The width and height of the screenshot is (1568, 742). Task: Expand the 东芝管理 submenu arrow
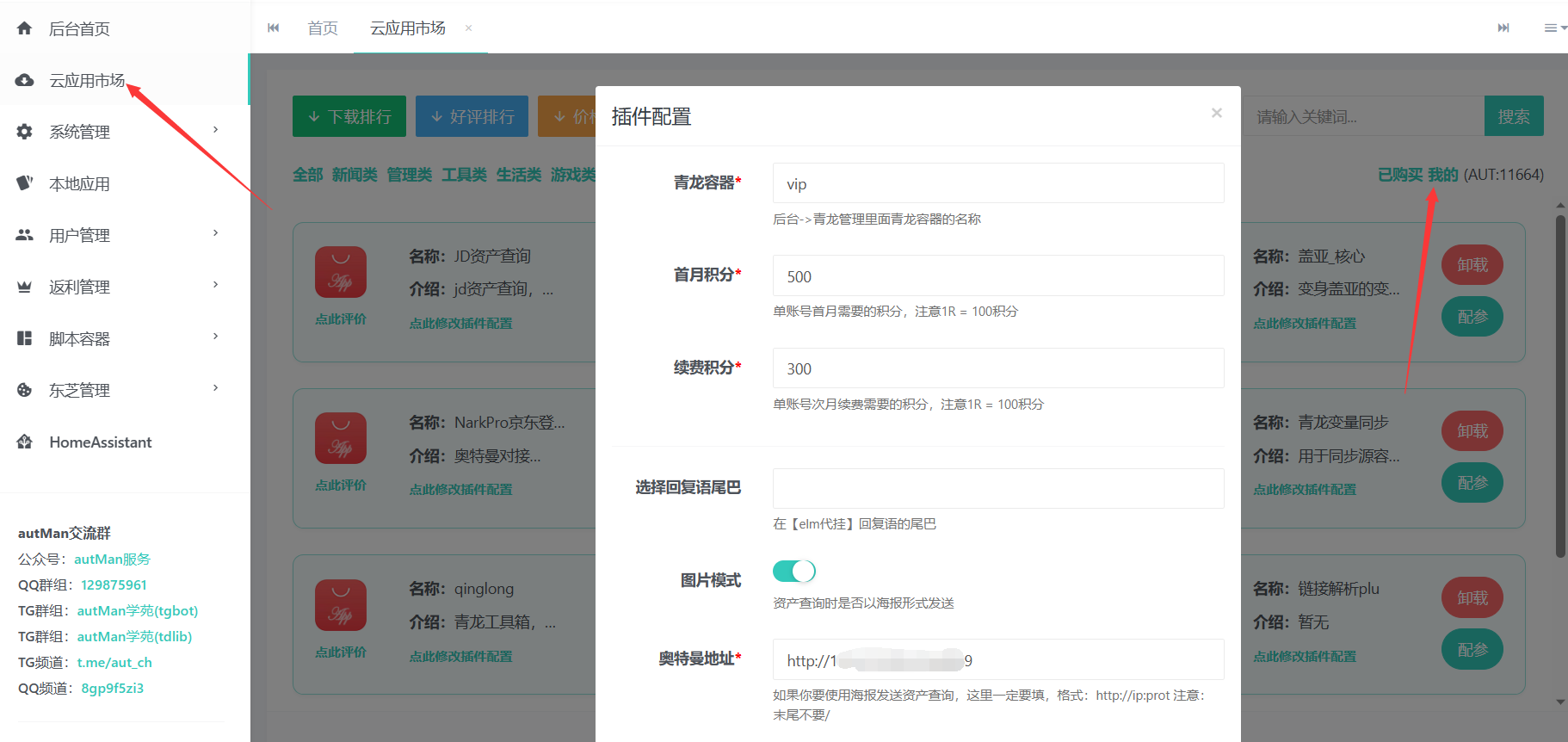pyautogui.click(x=216, y=388)
